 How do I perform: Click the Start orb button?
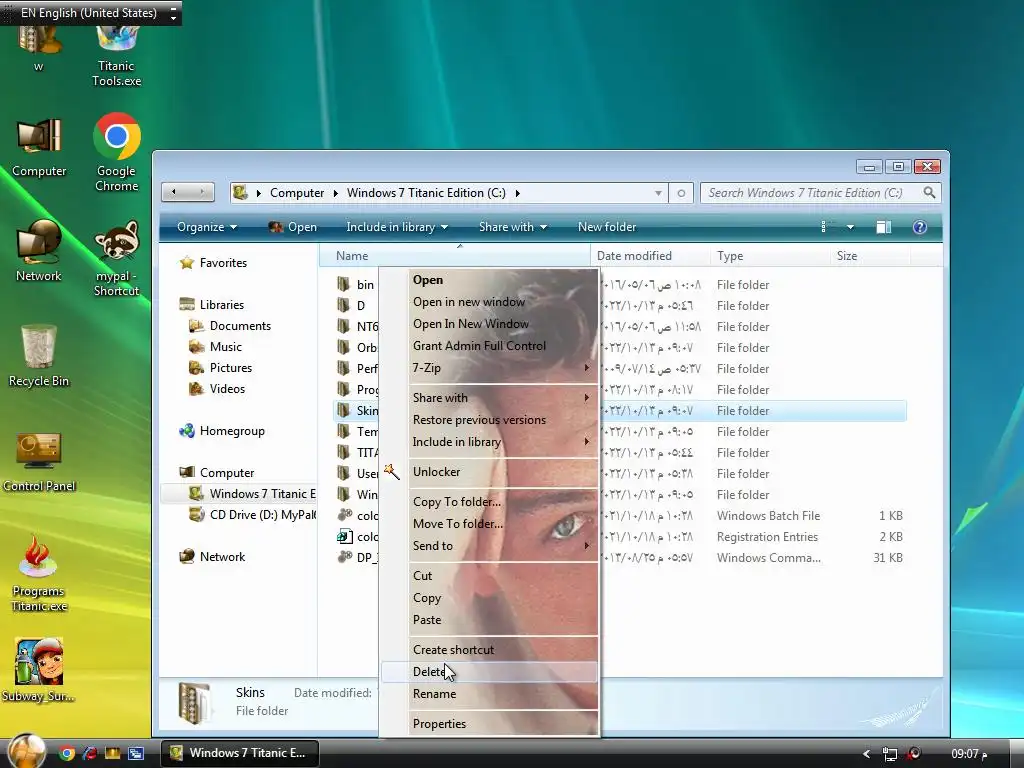click(x=26, y=751)
